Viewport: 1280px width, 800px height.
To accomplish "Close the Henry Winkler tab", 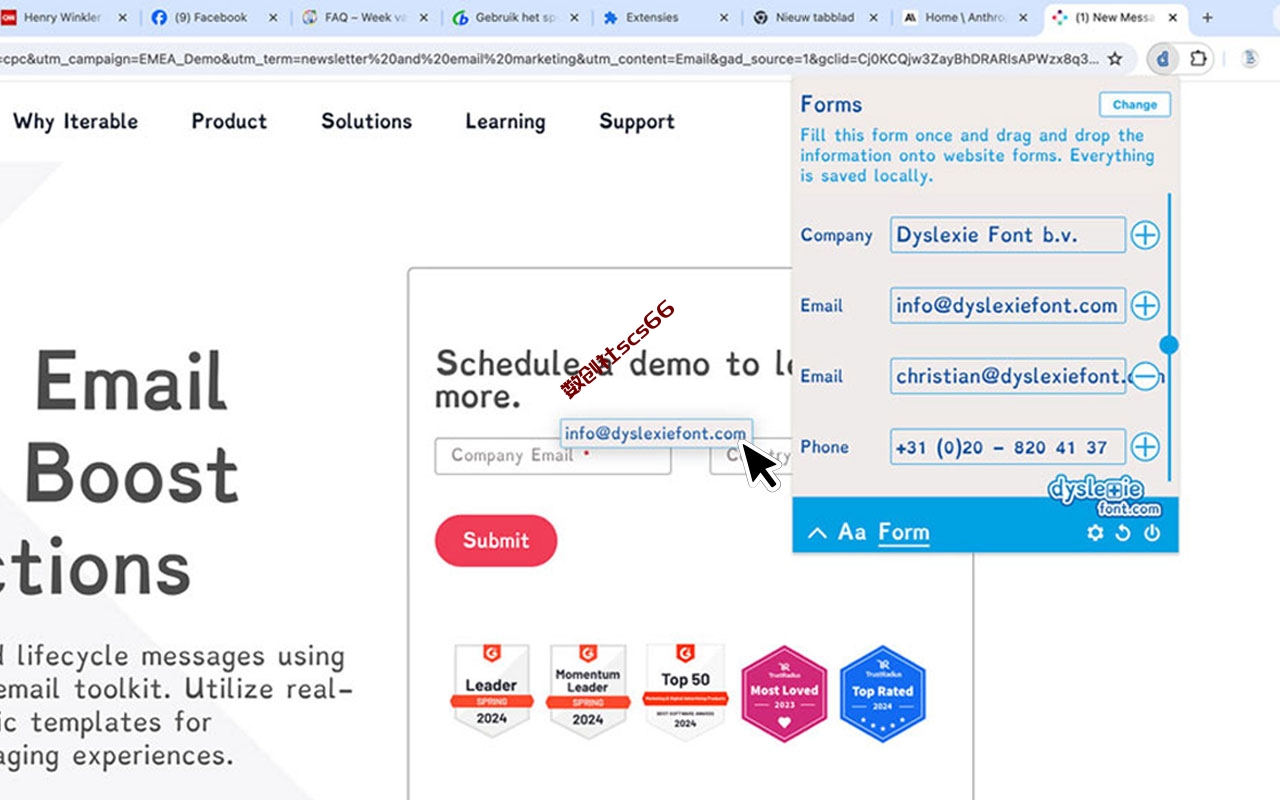I will [x=123, y=17].
